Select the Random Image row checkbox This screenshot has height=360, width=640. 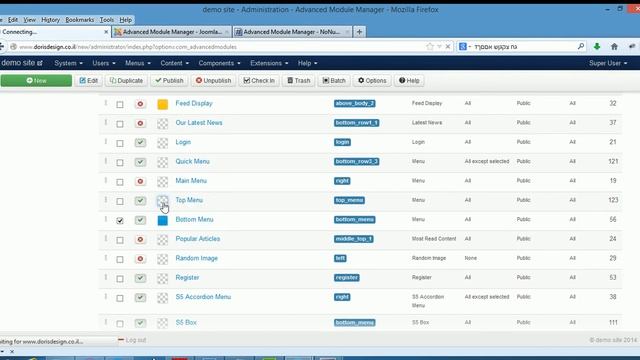pyautogui.click(x=120, y=259)
